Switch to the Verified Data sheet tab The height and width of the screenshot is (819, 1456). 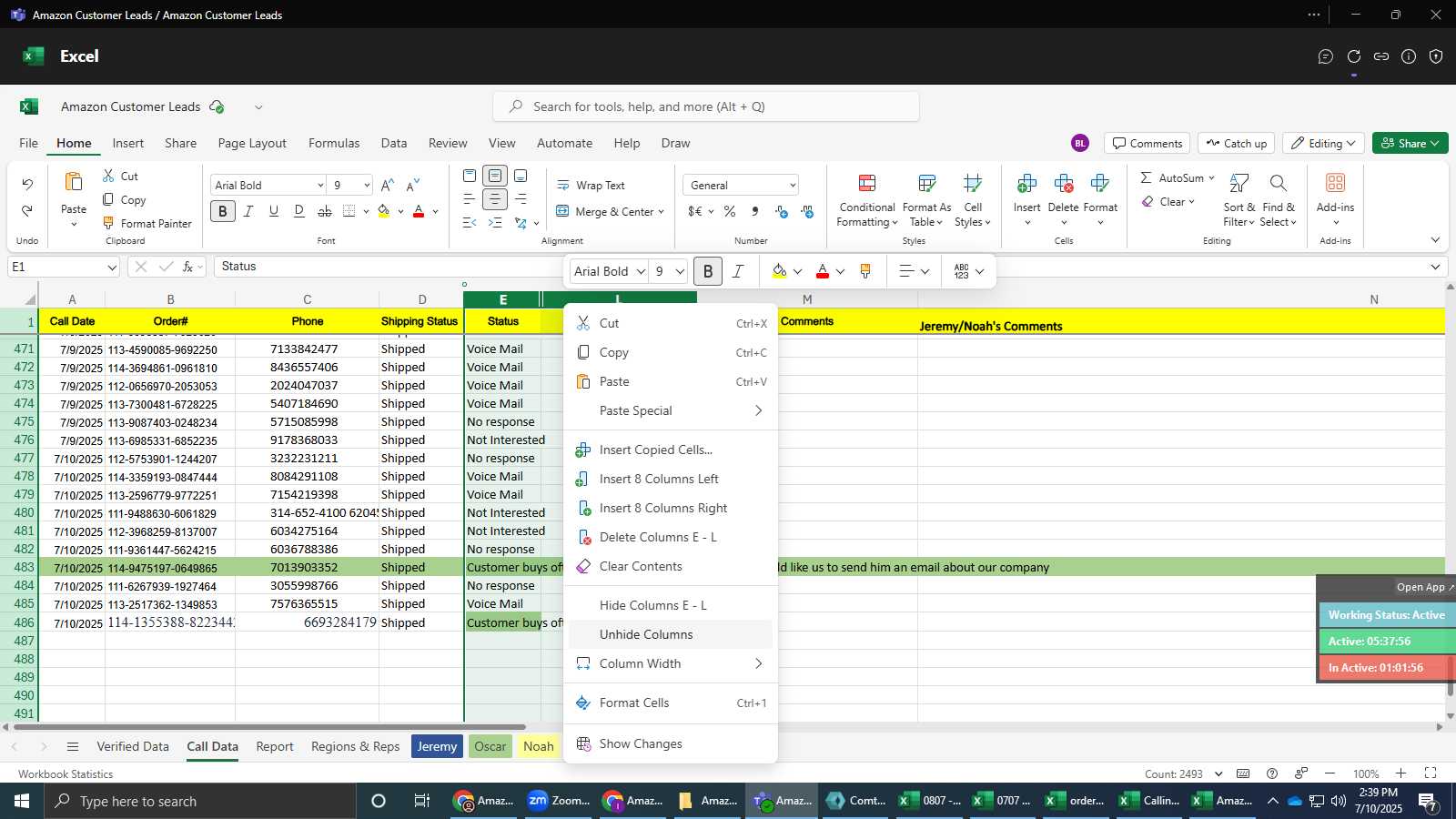pyautogui.click(x=133, y=746)
